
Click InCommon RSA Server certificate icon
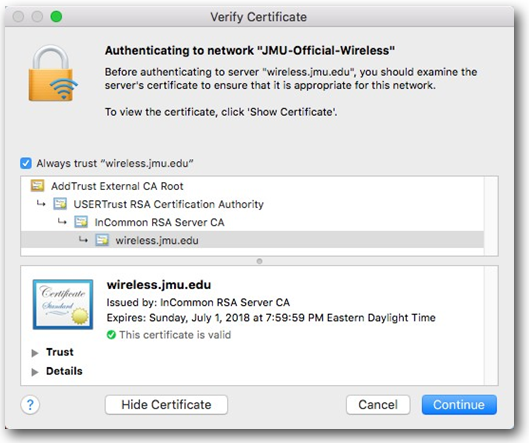click(x=81, y=222)
